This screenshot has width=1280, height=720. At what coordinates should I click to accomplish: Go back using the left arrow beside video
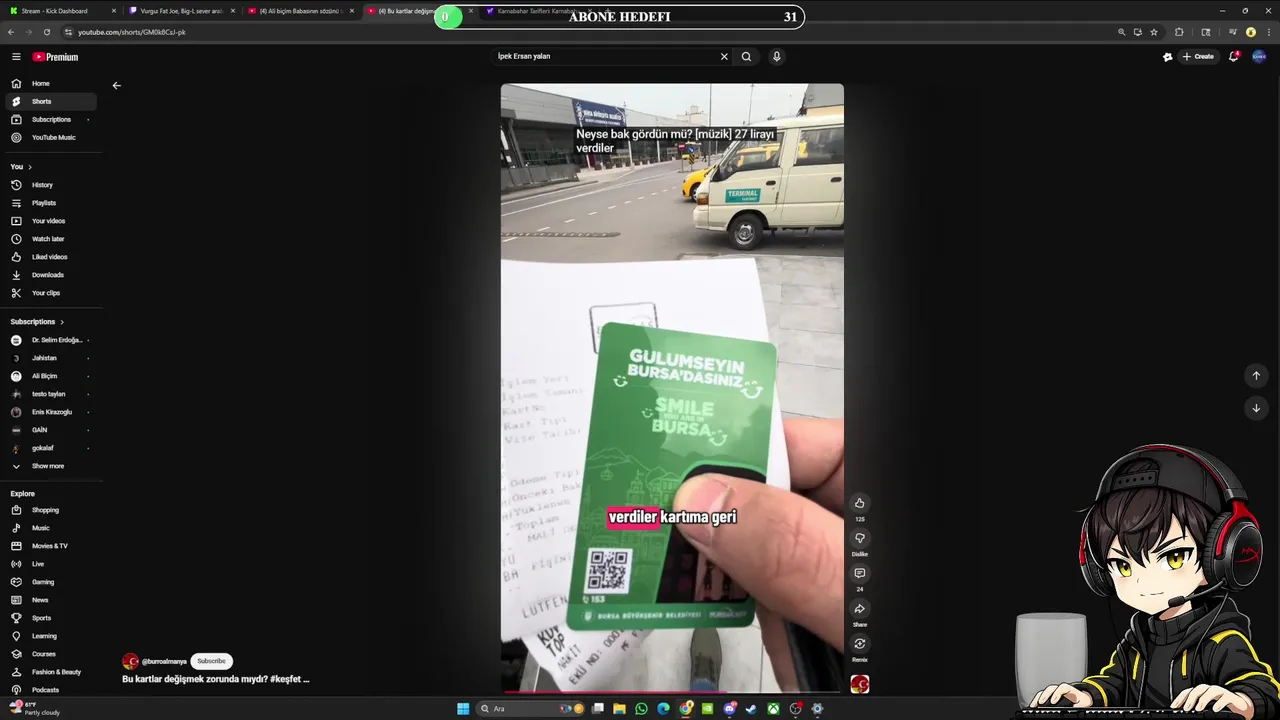[x=116, y=86]
